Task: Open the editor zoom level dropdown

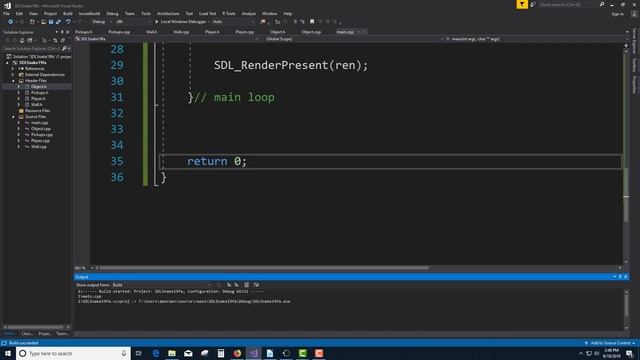Action: coord(84,268)
